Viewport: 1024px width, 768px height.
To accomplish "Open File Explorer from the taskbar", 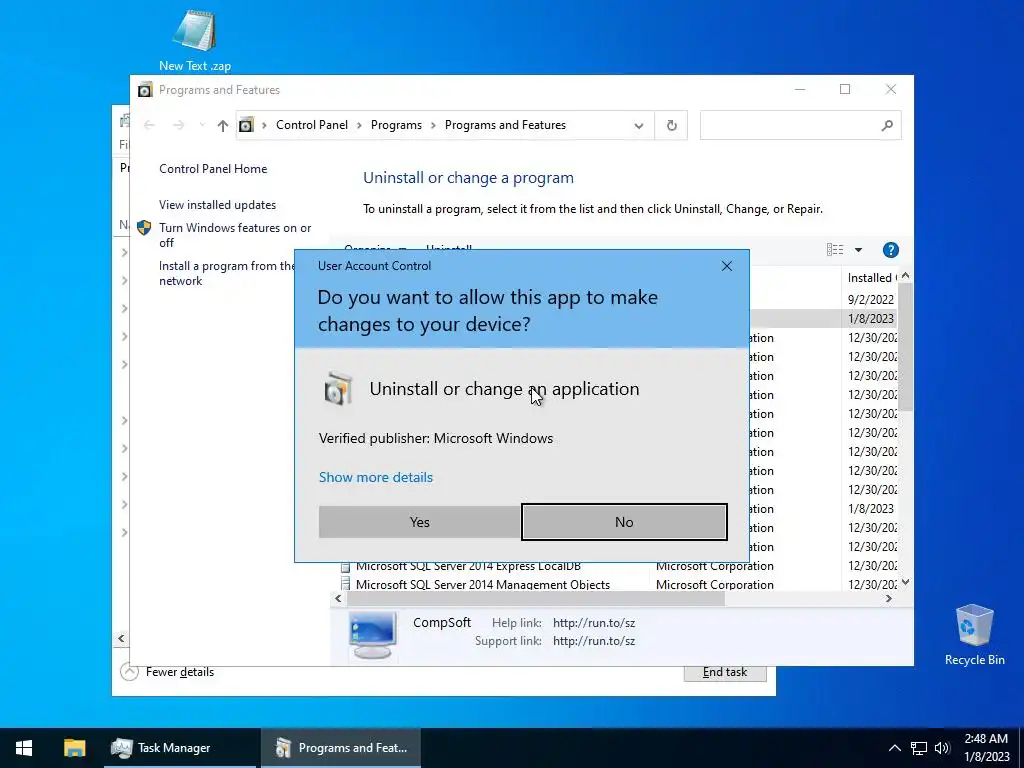I will tap(74, 748).
